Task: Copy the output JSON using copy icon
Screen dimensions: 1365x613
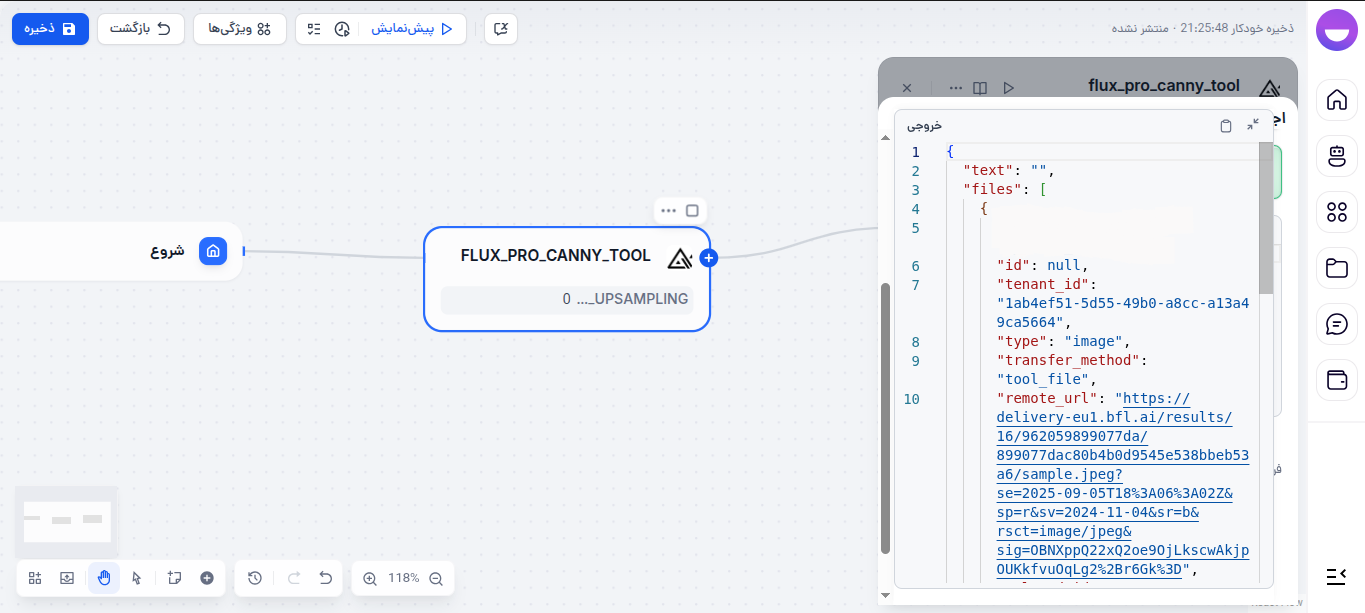Action: 1226,125
